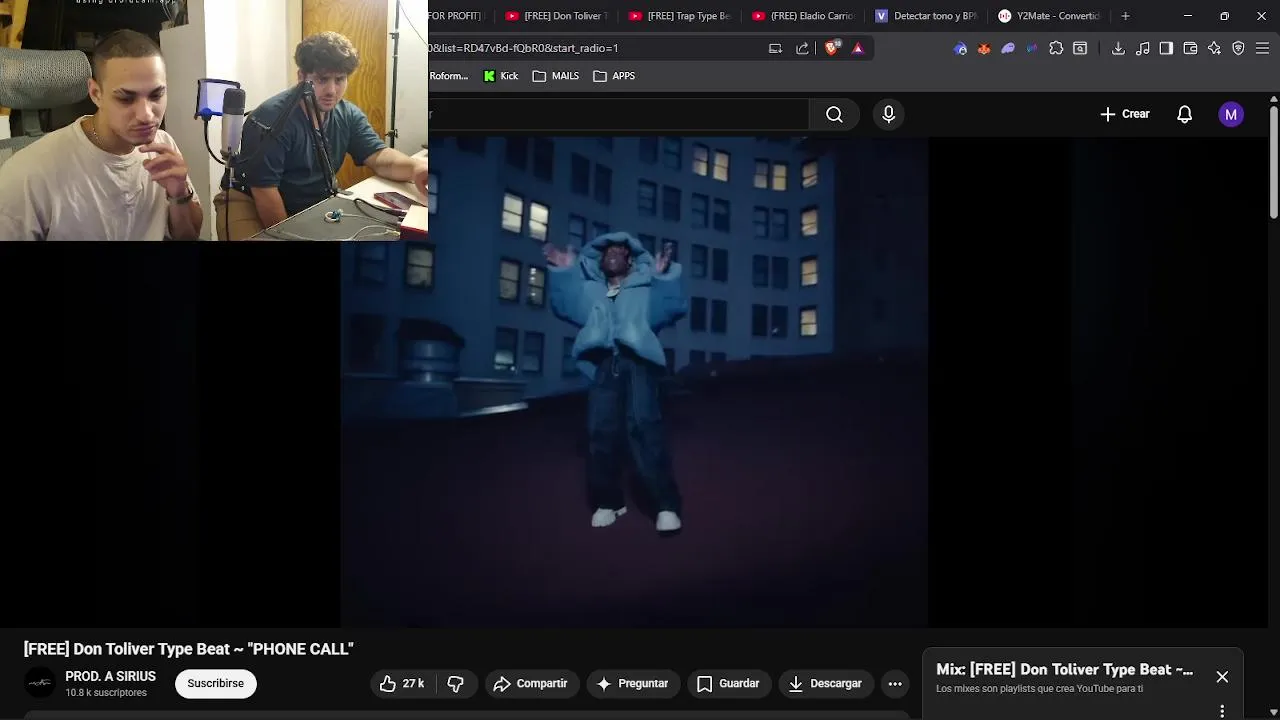
Task: Open the browser hamburger main menu
Action: tap(1262, 48)
